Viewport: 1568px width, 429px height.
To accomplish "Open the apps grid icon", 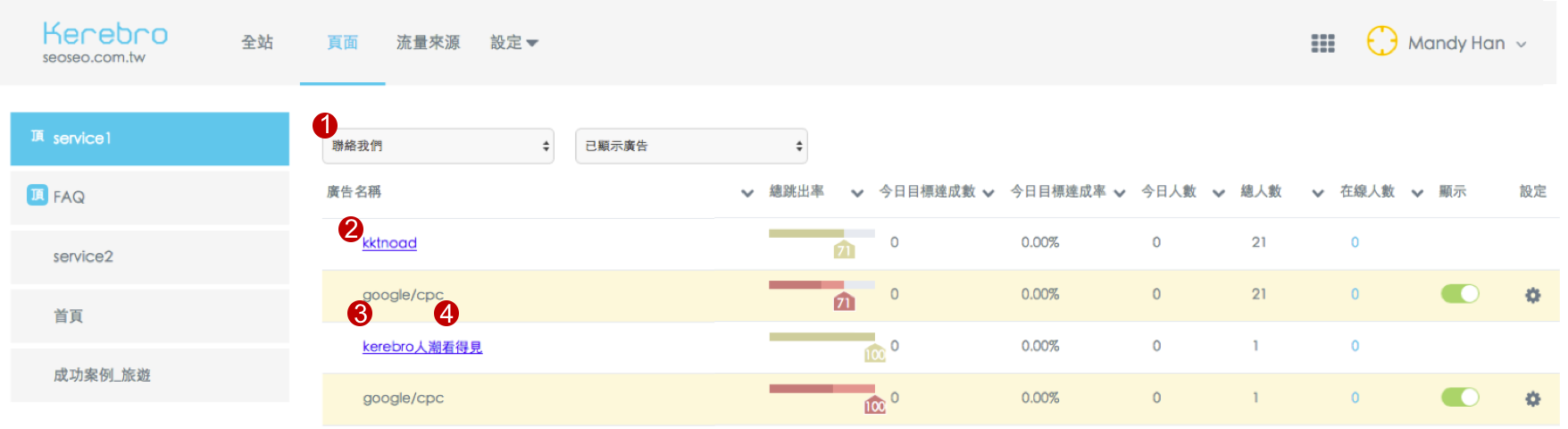I will click(x=1322, y=43).
